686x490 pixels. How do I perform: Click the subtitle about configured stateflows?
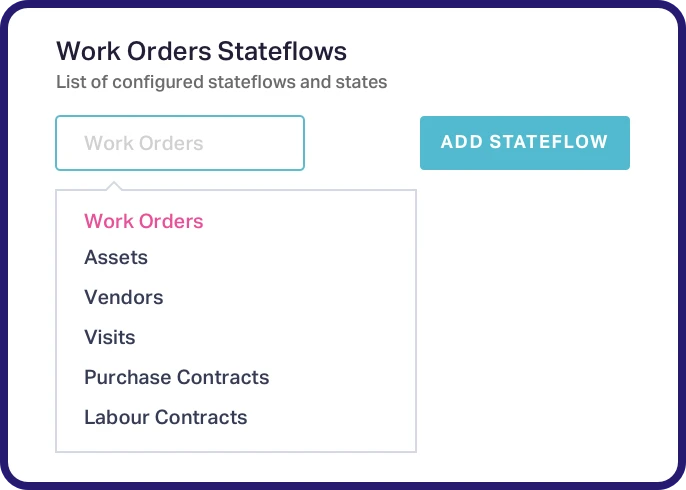pyautogui.click(x=221, y=82)
